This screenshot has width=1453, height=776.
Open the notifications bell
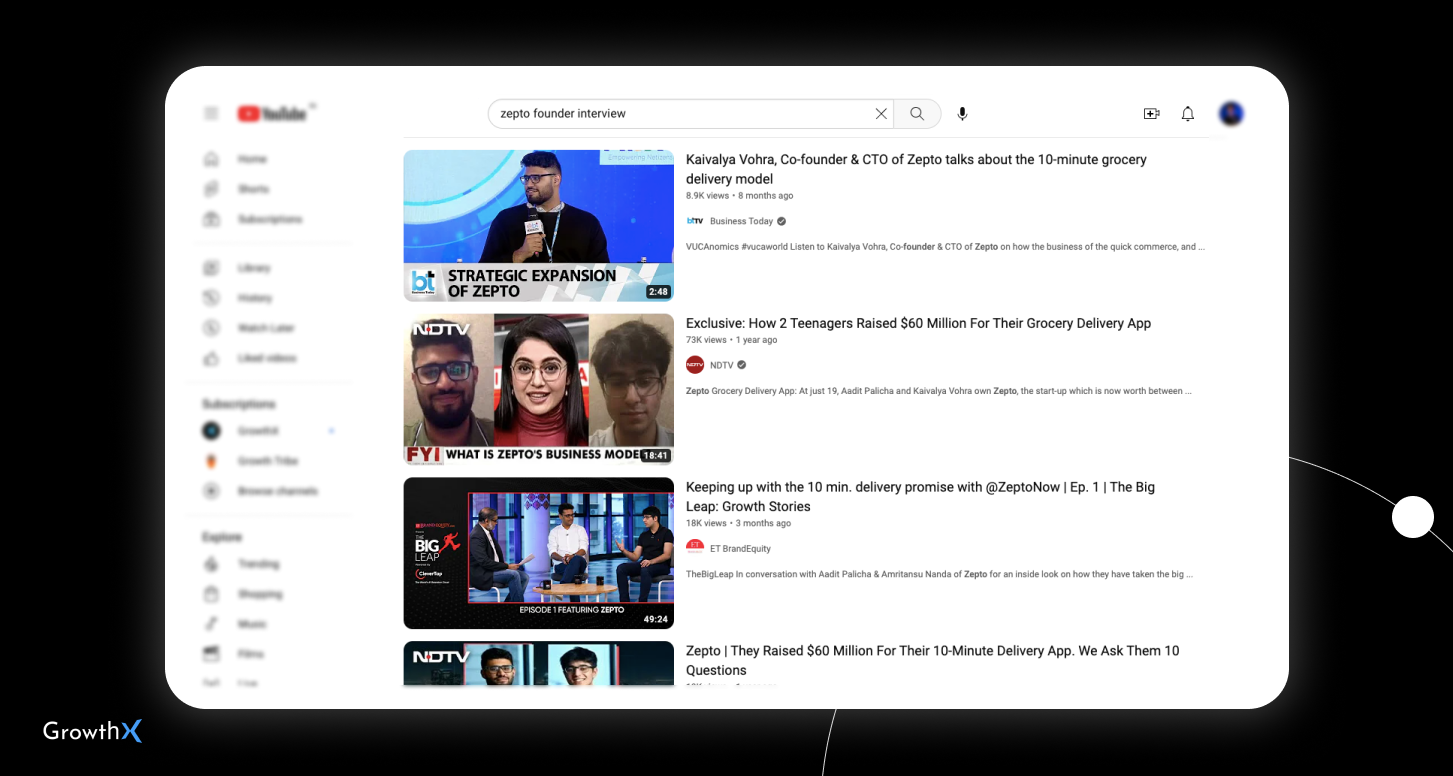point(1188,114)
